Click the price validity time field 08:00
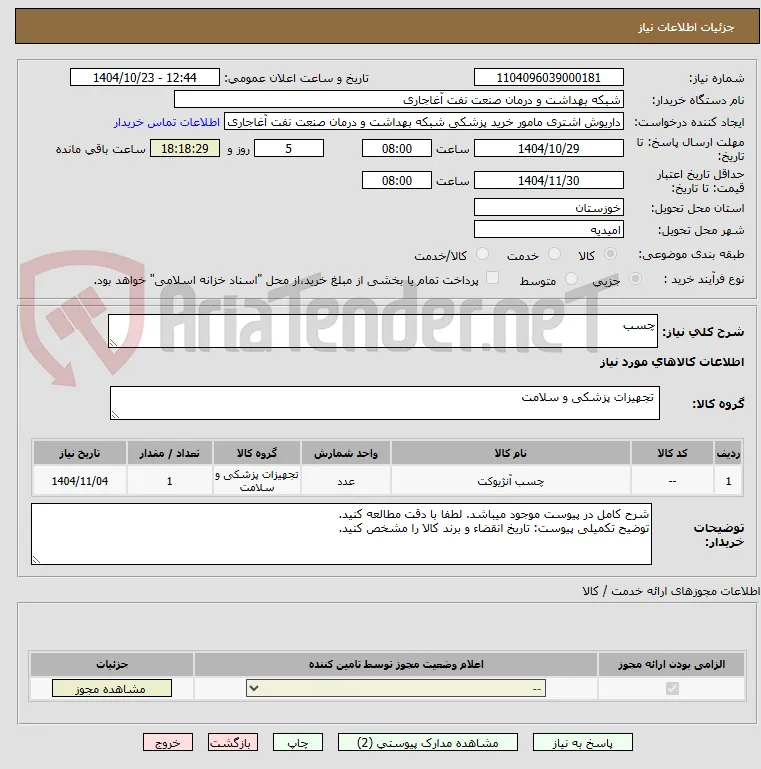 pos(397,180)
